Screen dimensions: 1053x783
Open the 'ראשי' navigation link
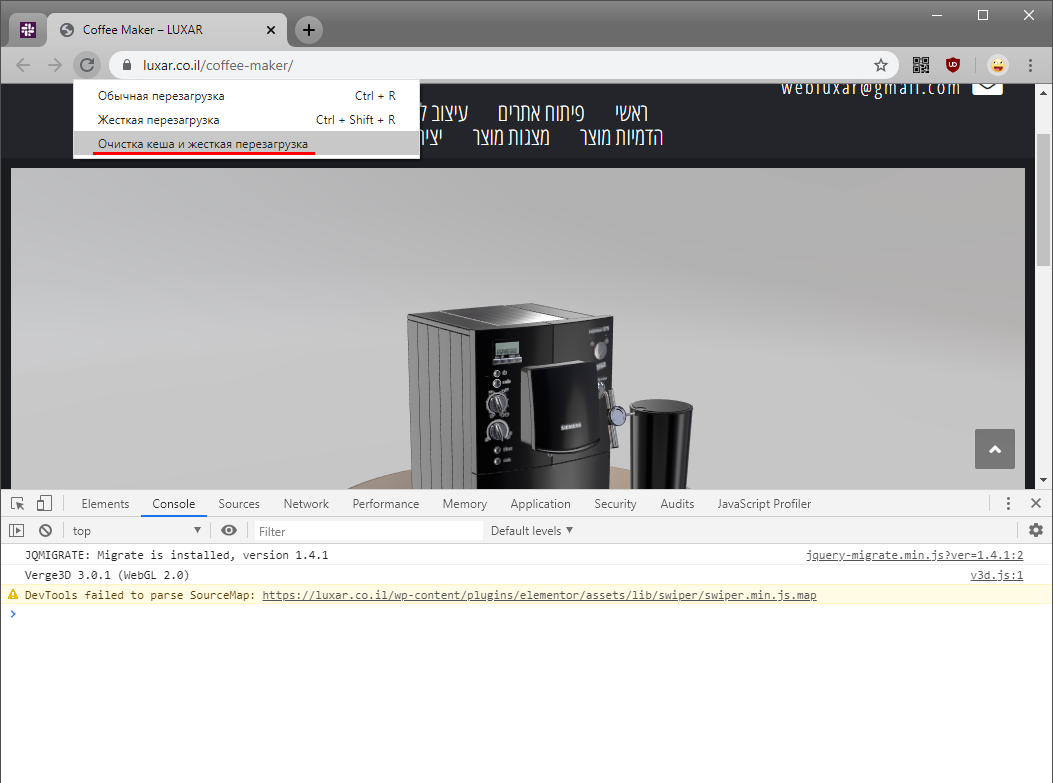tap(631, 112)
